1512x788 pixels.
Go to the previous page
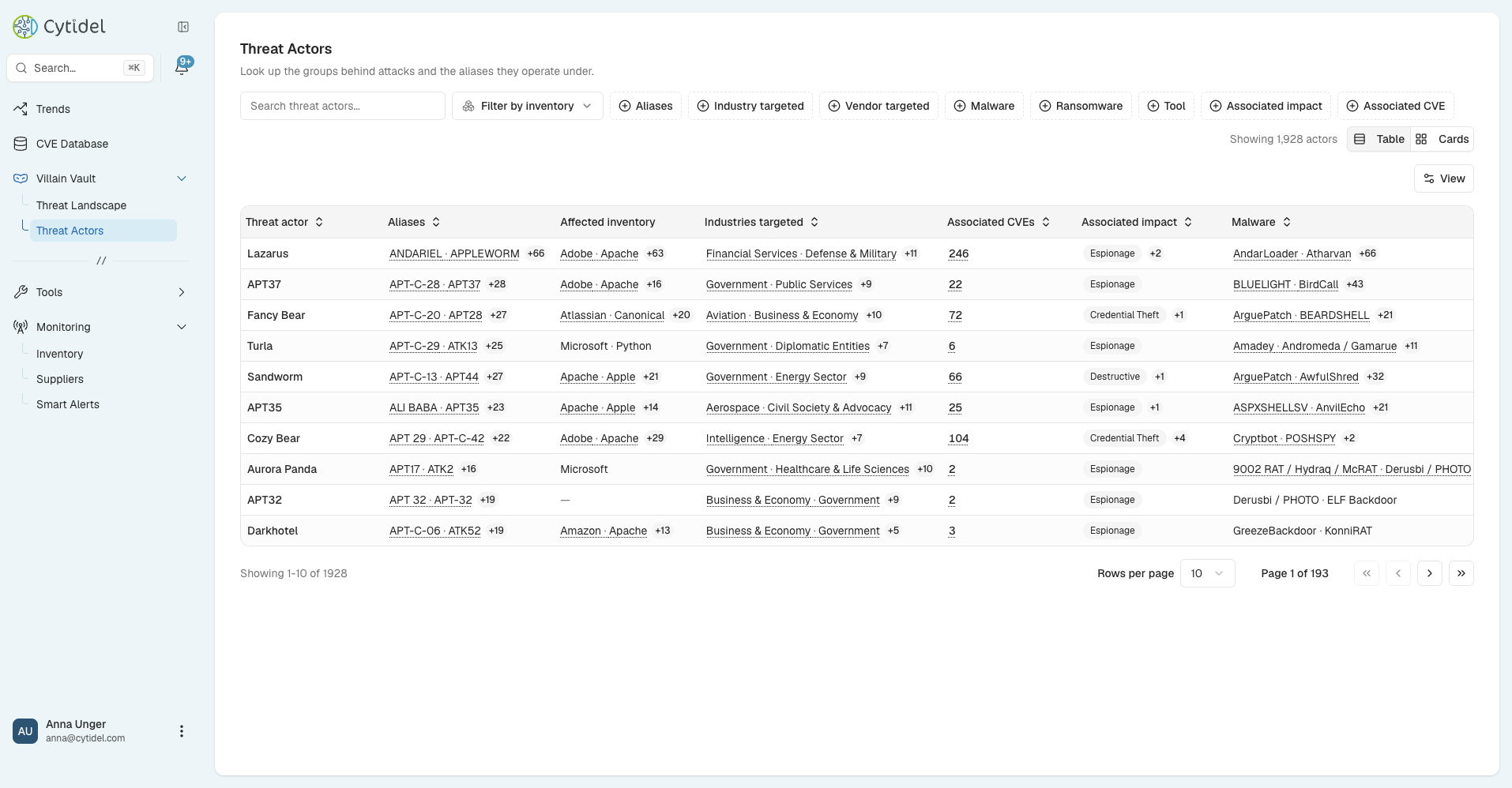point(1398,573)
